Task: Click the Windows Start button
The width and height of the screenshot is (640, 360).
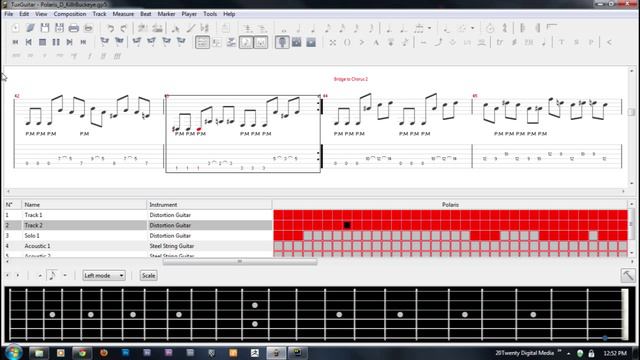Action: click(x=14, y=352)
